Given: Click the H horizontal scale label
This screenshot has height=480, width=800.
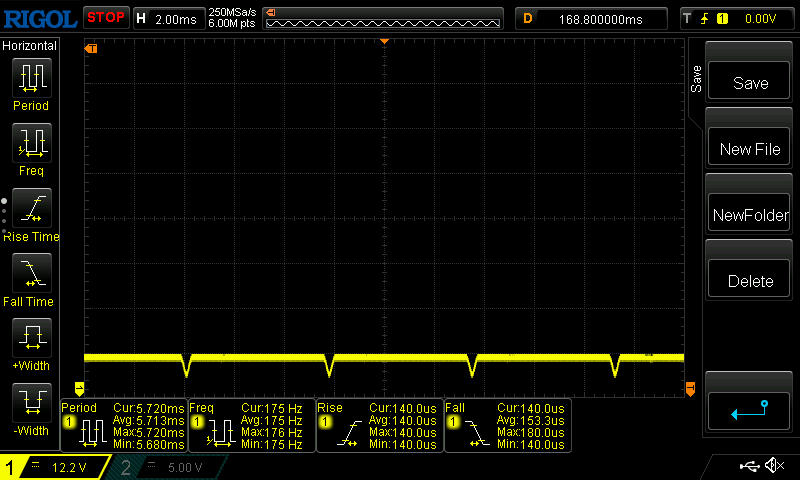Looking at the screenshot, I should pos(141,19).
